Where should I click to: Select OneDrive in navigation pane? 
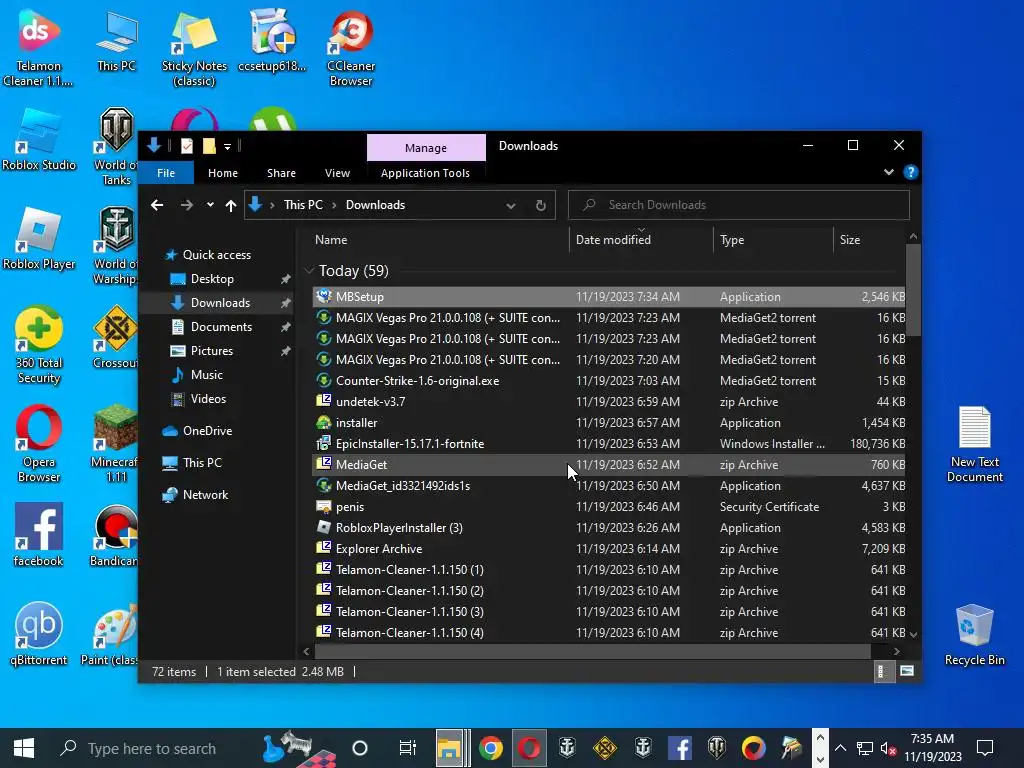(207, 431)
